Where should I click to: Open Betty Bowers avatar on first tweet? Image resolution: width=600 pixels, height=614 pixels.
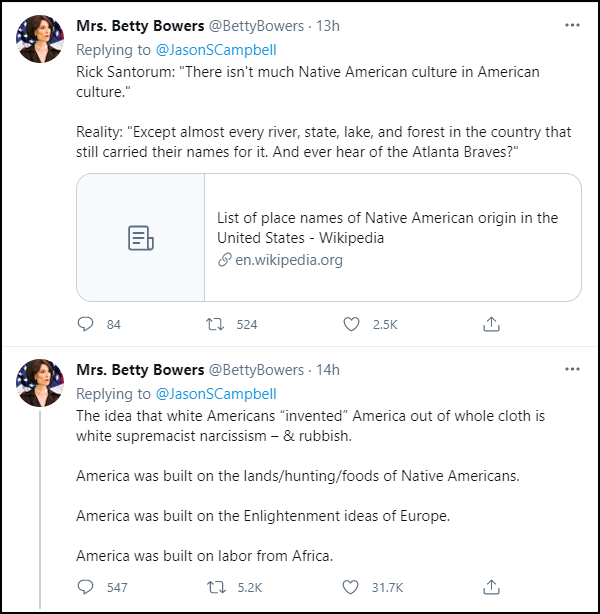(x=41, y=40)
